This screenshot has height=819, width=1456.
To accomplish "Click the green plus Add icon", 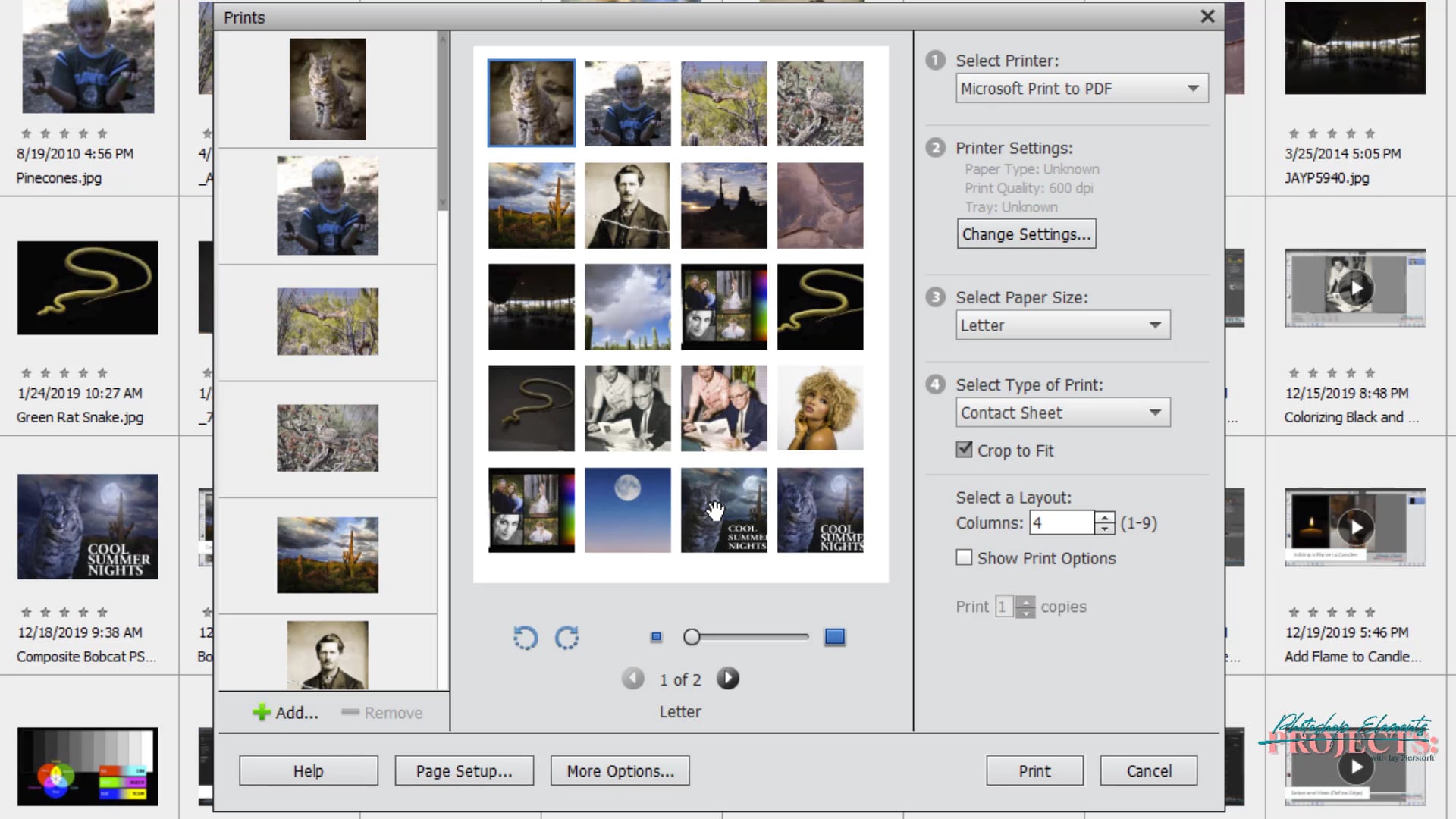I will [x=262, y=712].
